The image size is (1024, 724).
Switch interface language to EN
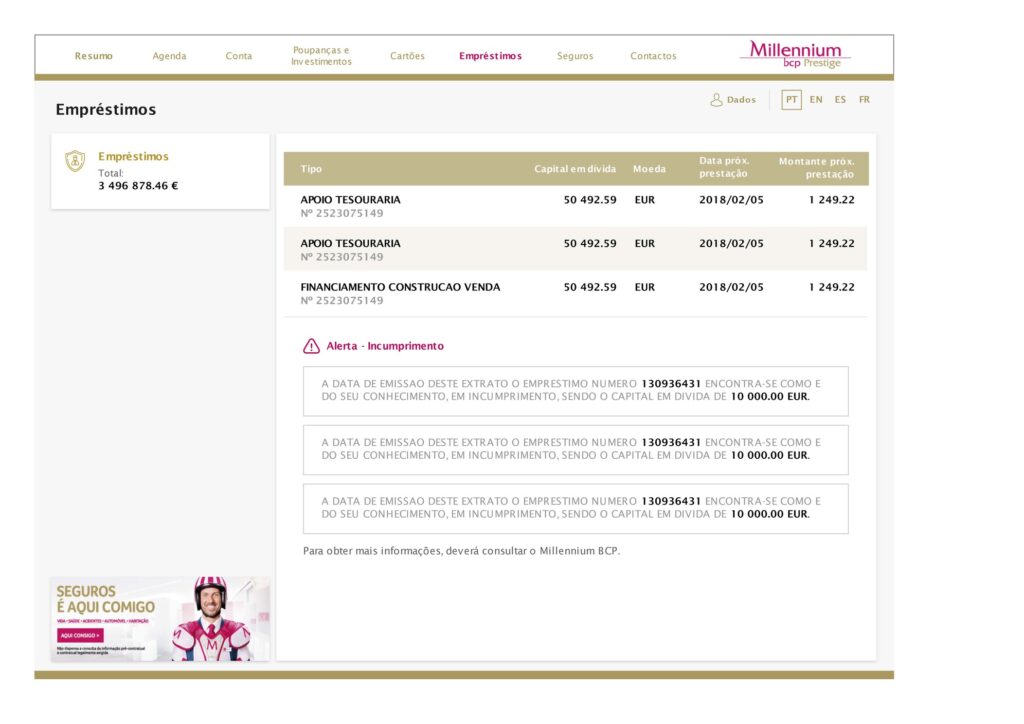[815, 99]
